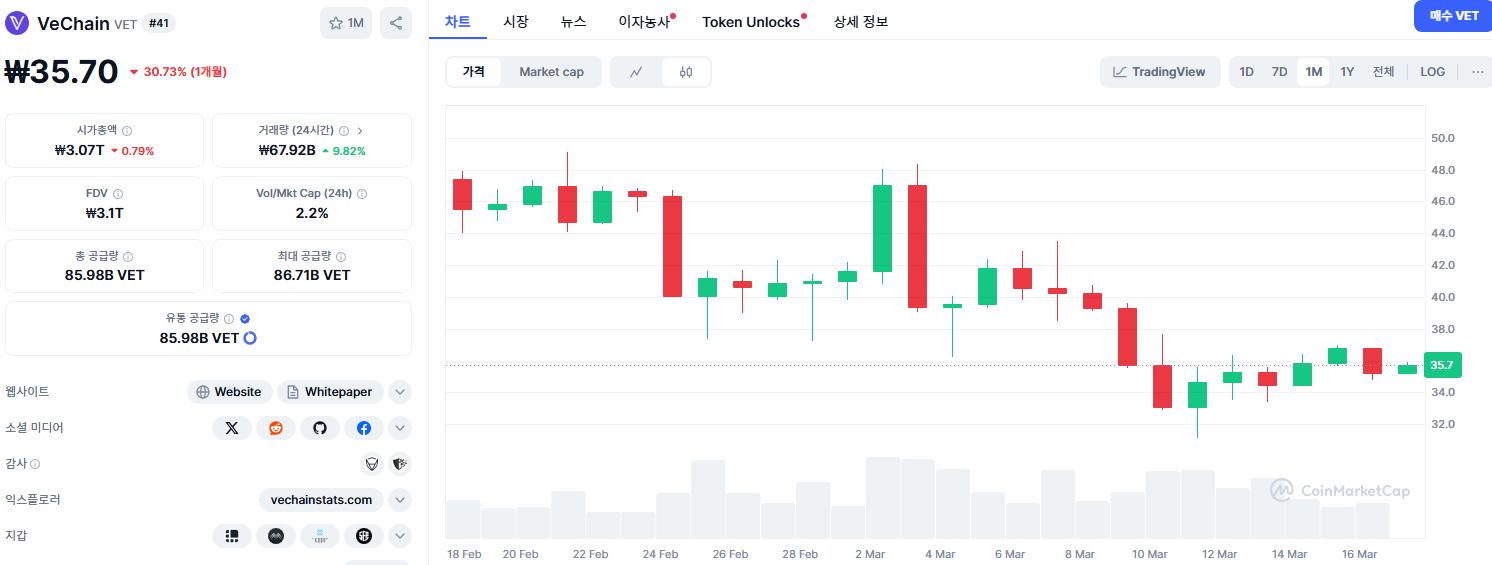Click the verified badge by 유통 공급량
This screenshot has width=1492, height=565.
(245, 319)
